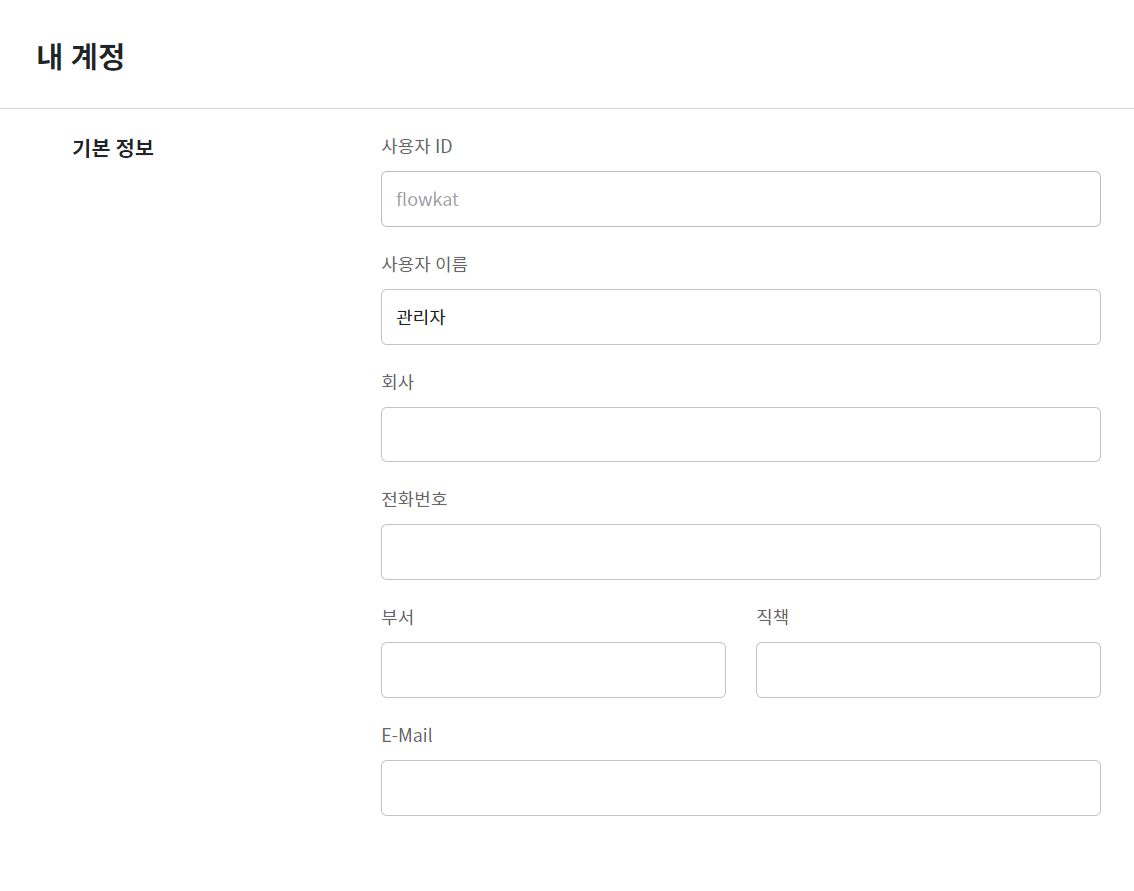
Task: Click the greyed-out flowkat ID text
Action: pyautogui.click(x=427, y=199)
